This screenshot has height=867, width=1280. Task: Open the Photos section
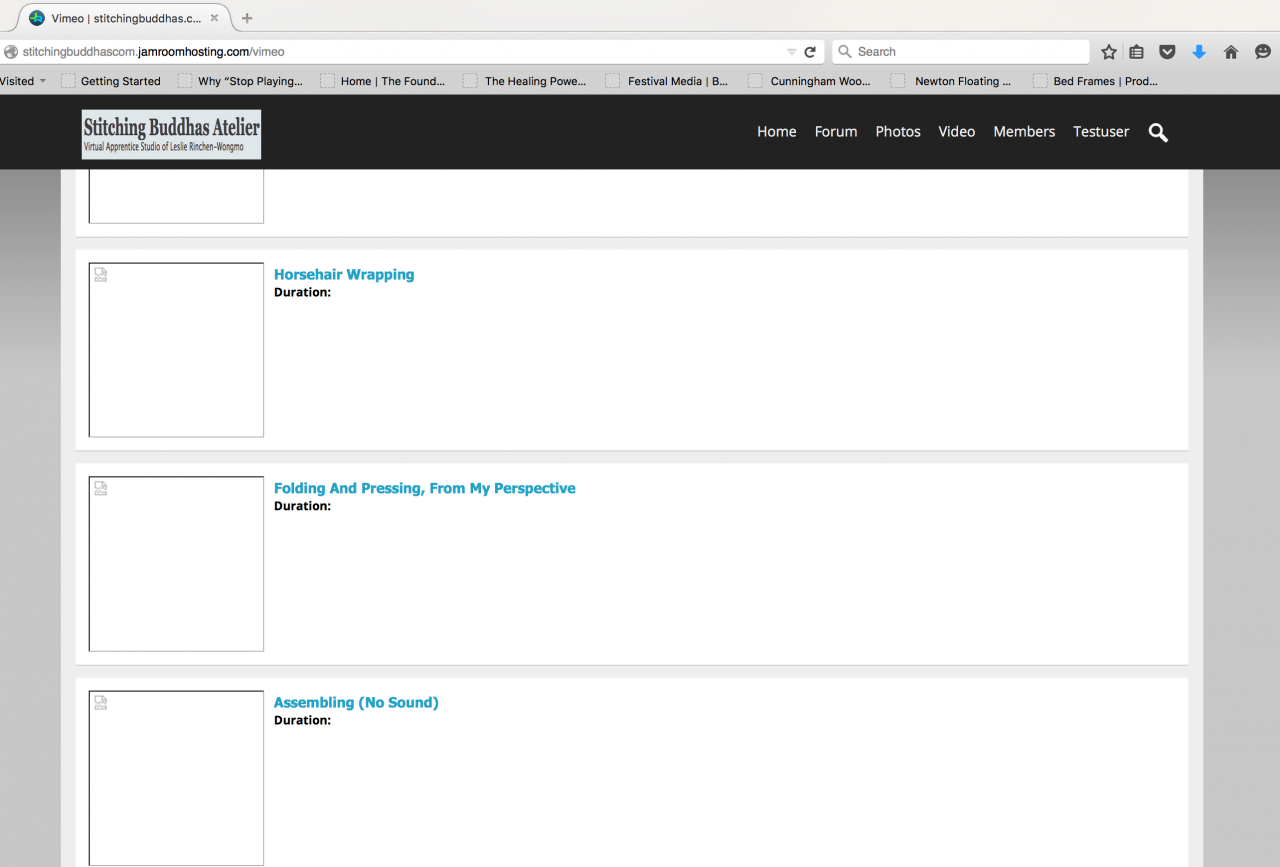(898, 131)
